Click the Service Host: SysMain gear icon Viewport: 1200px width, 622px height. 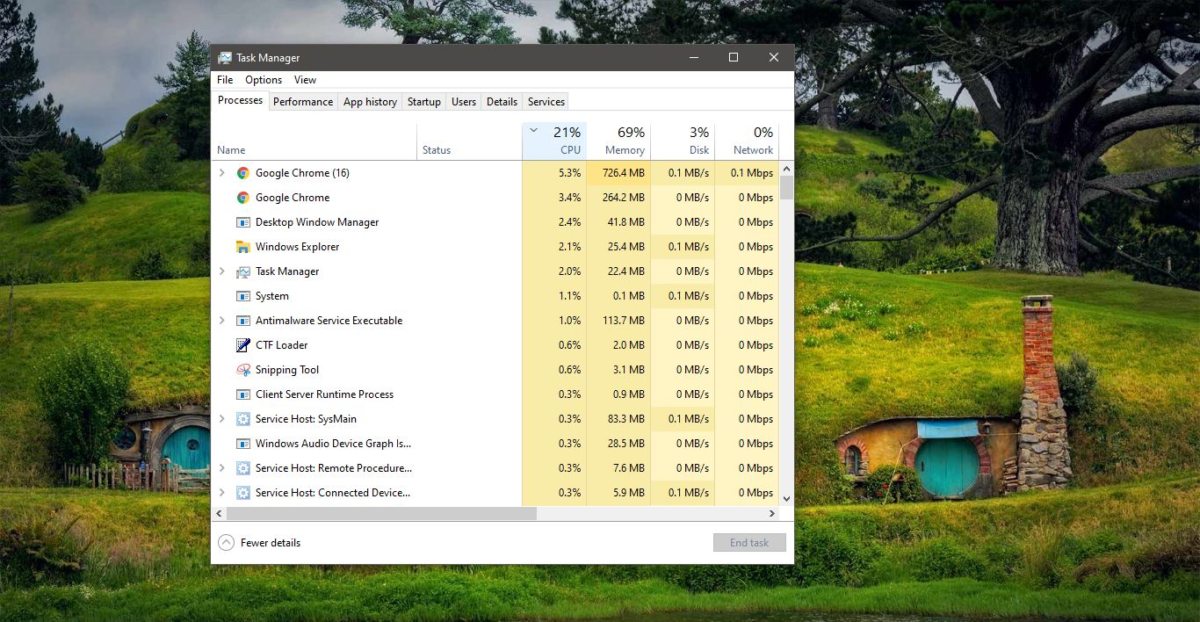click(242, 418)
